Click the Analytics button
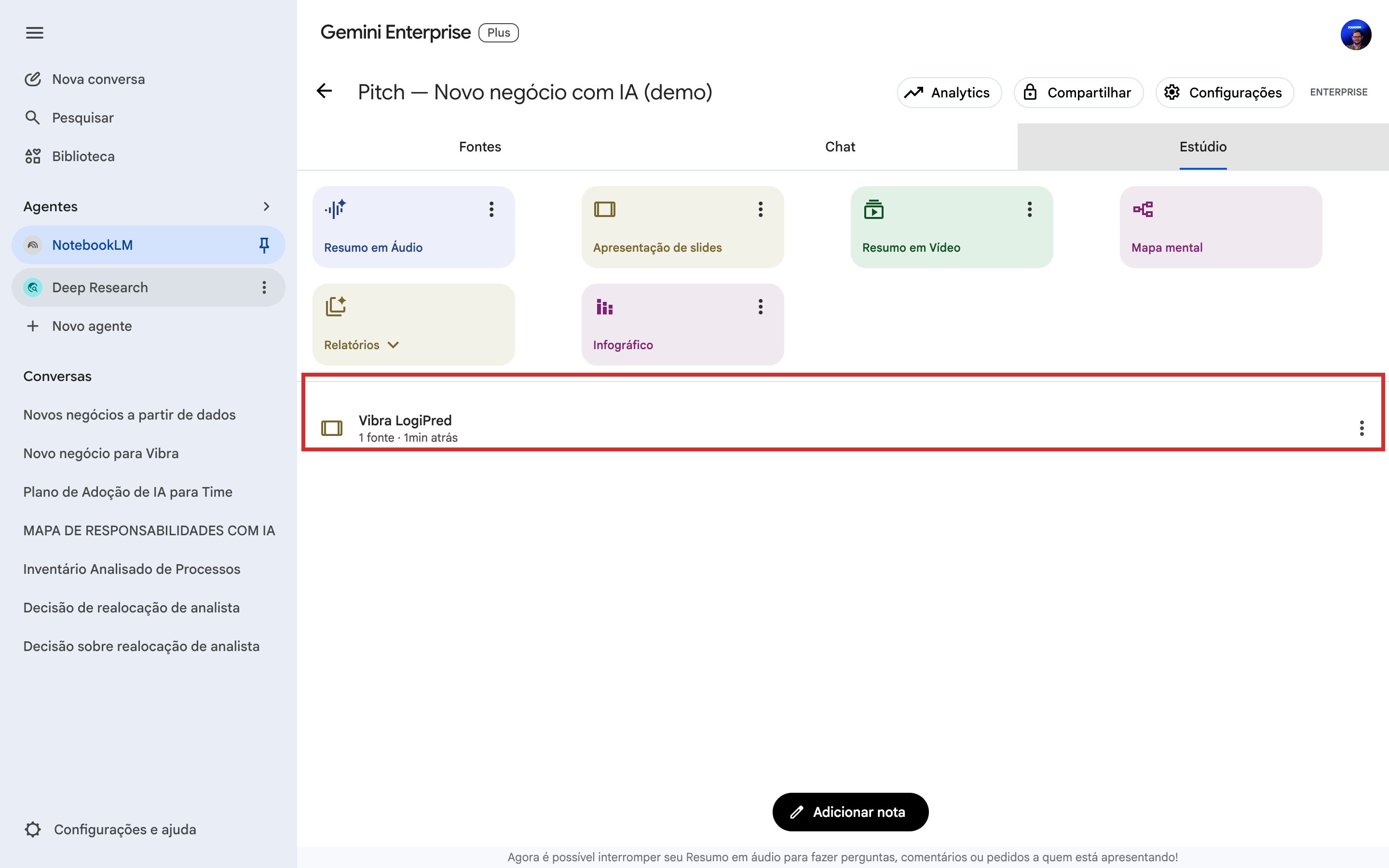 949,93
